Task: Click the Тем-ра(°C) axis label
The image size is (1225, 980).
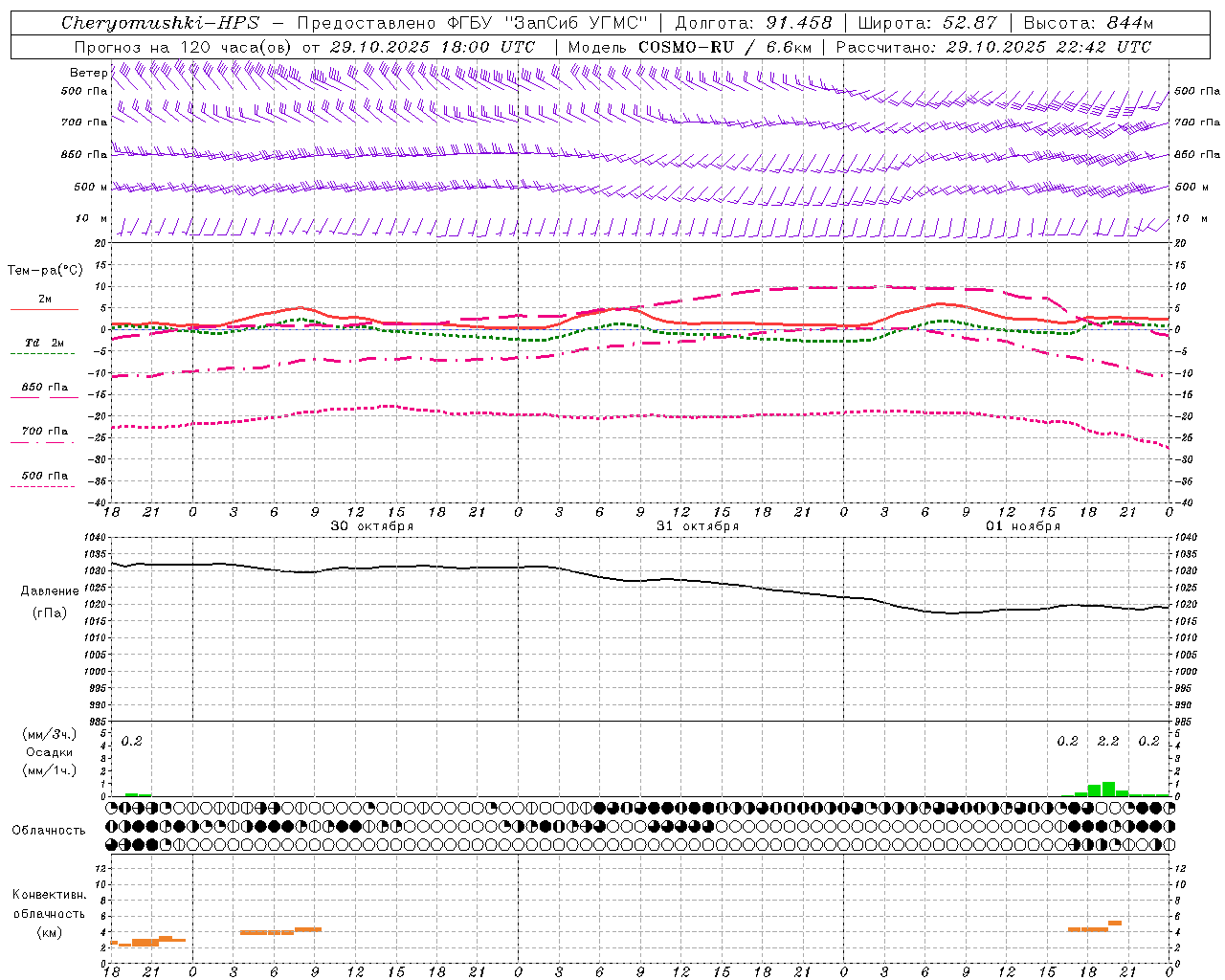Action: 45,271
